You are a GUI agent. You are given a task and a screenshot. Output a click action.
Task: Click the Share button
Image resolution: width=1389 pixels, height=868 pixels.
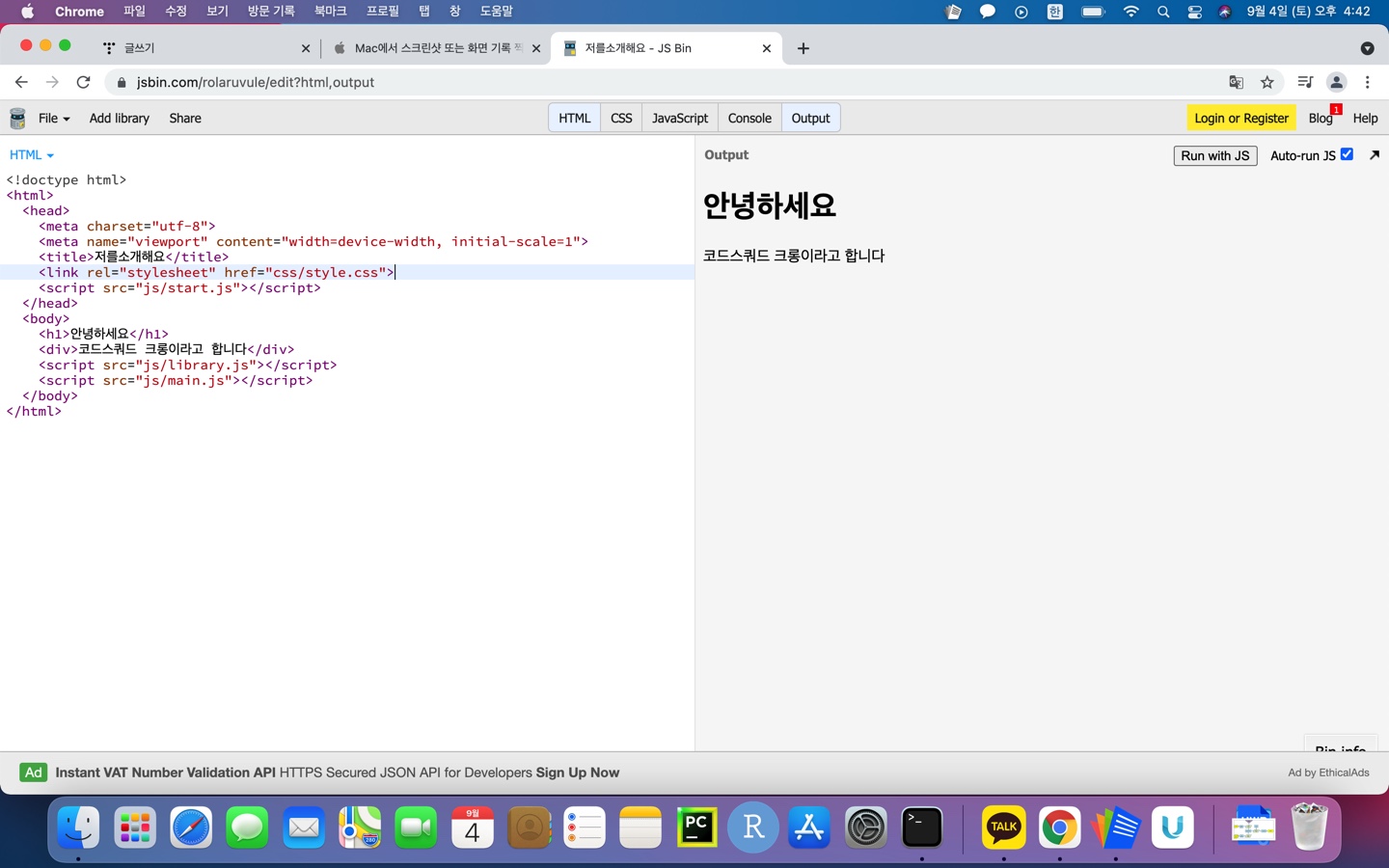(x=185, y=118)
